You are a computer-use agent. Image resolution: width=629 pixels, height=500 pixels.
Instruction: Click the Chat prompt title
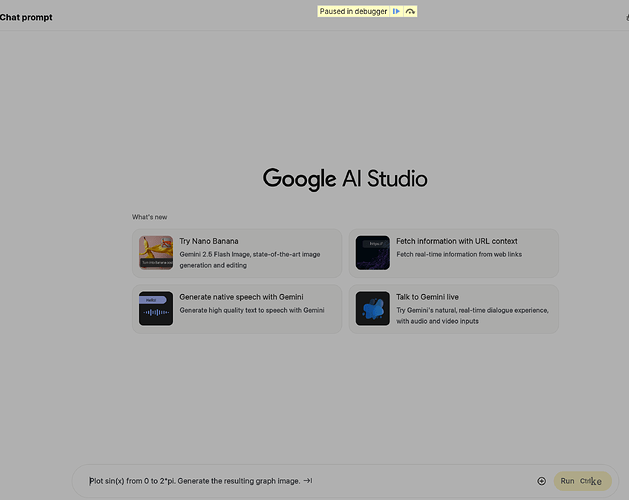pos(26,17)
